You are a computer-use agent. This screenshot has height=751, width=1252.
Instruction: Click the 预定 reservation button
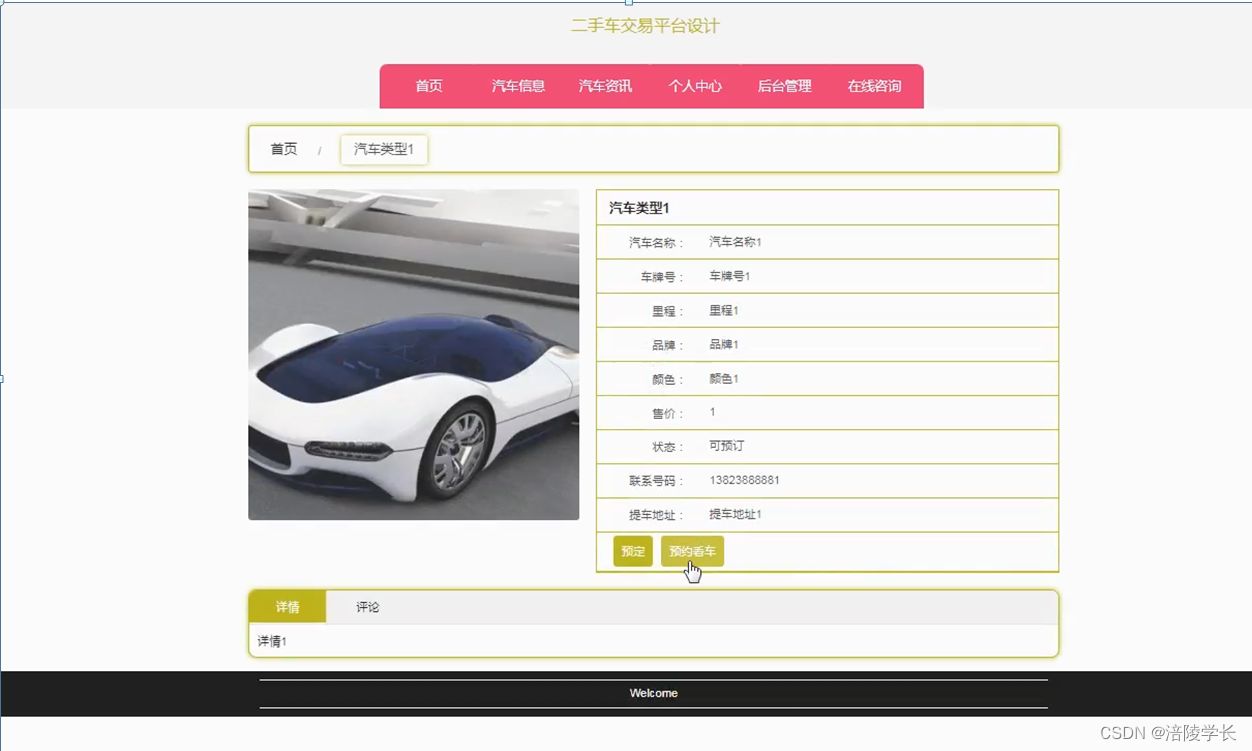coord(632,551)
